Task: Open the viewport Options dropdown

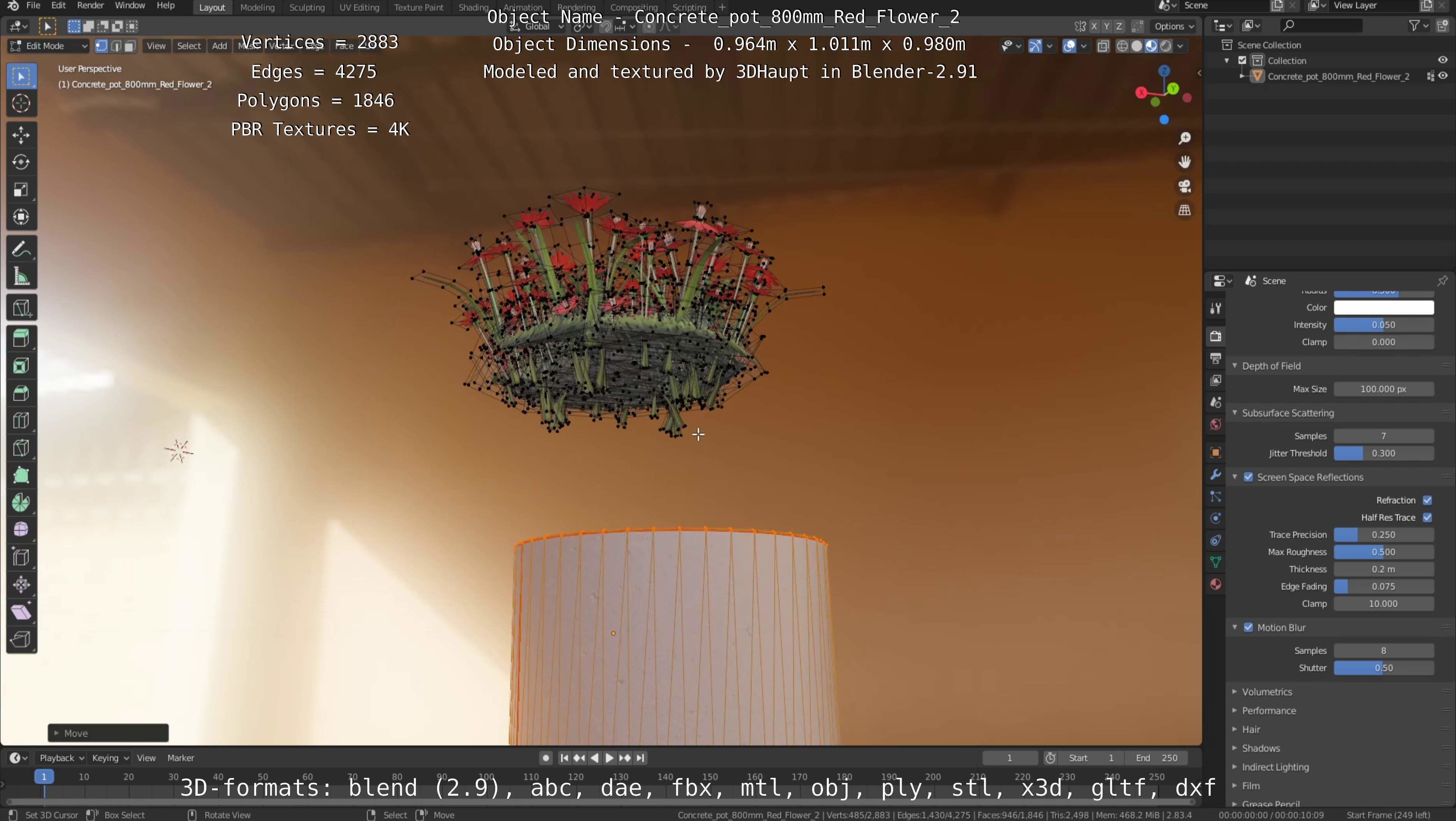Action: coord(1174,26)
